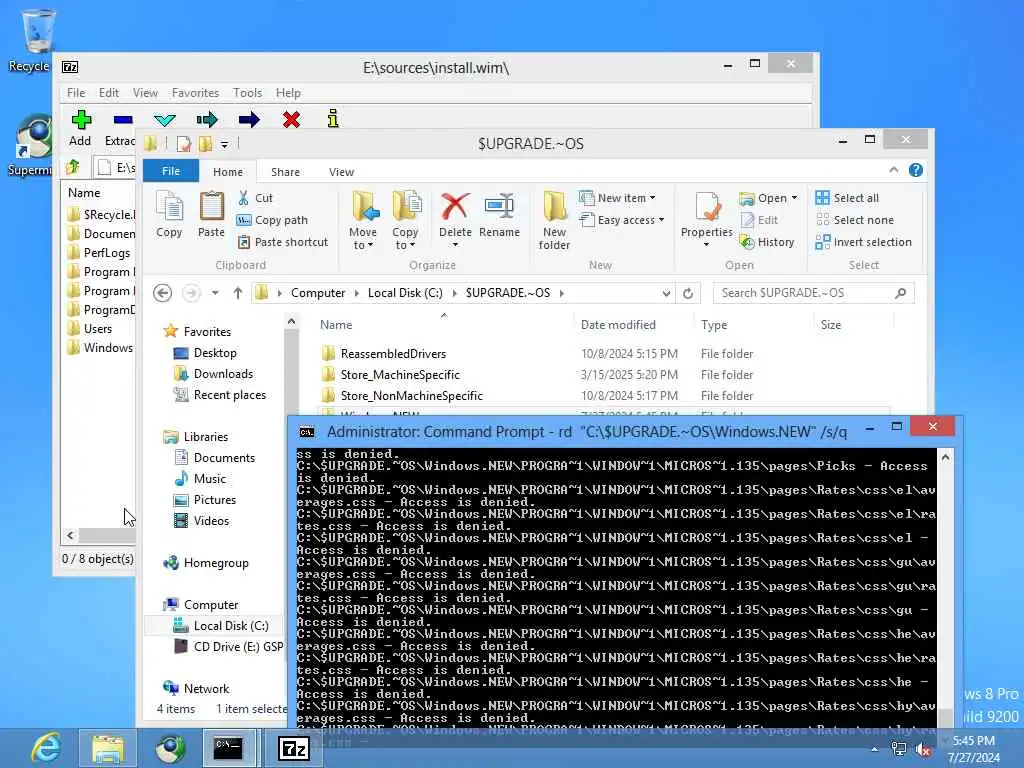Click Select none in the ribbon

coord(855,220)
